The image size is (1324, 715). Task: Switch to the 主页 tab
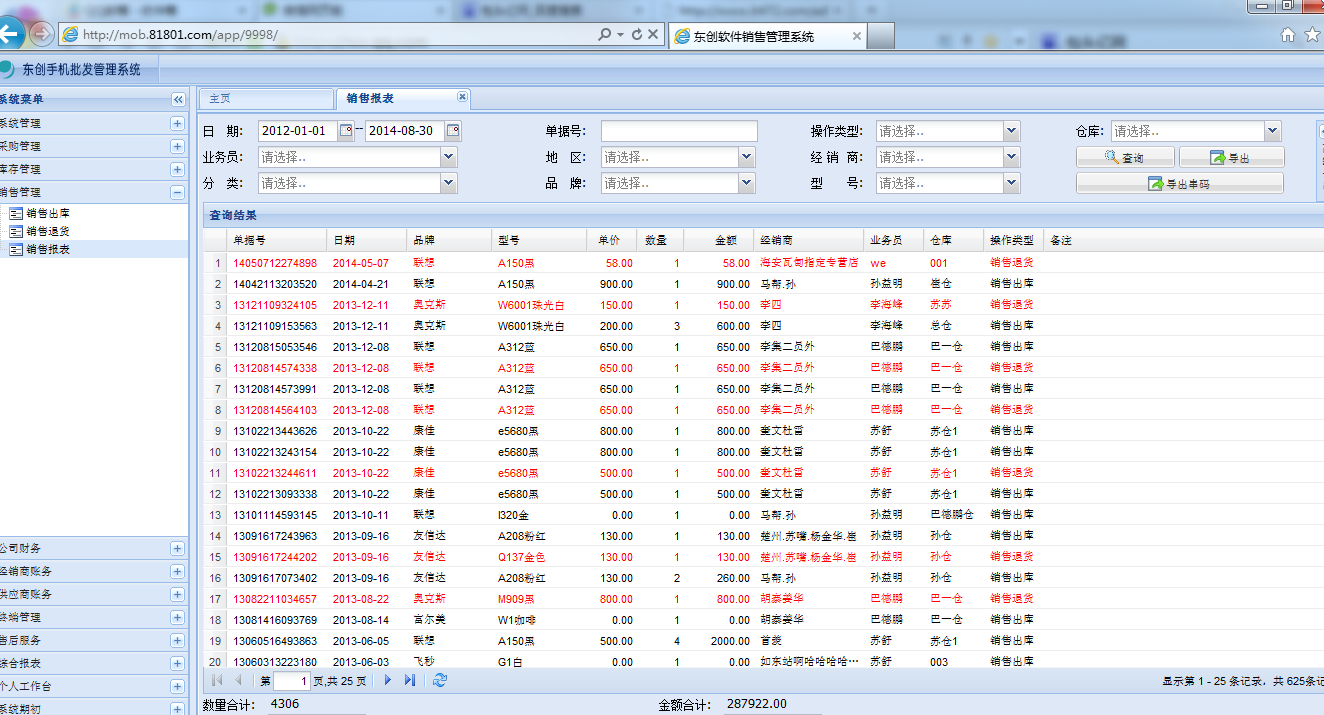(265, 99)
